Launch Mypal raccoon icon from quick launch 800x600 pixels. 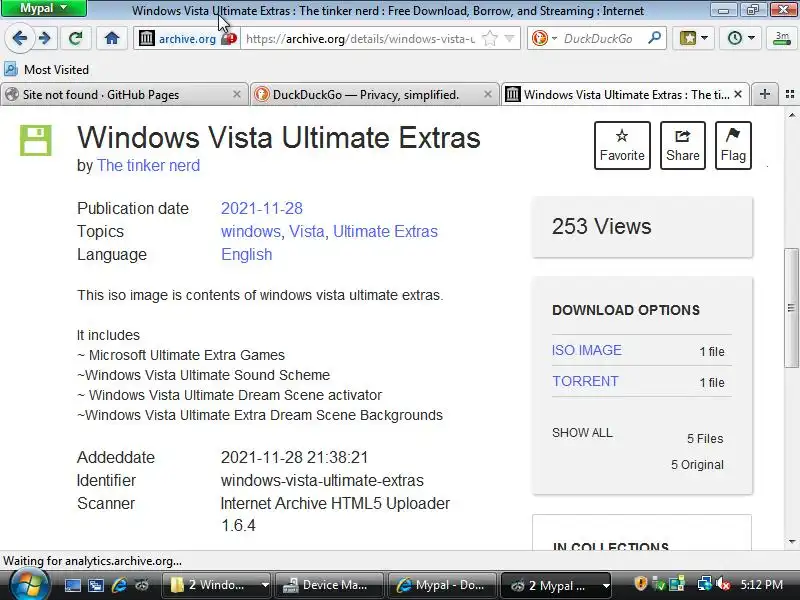tap(141, 585)
